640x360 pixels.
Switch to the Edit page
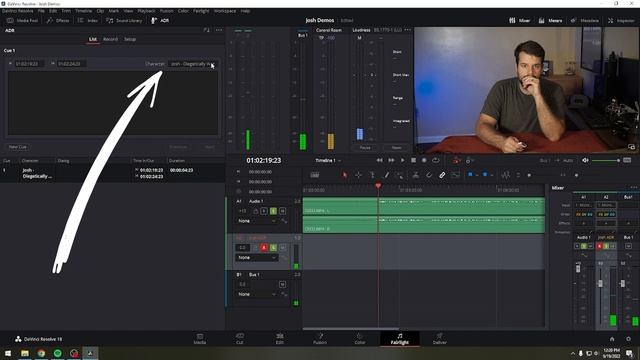click(x=280, y=338)
